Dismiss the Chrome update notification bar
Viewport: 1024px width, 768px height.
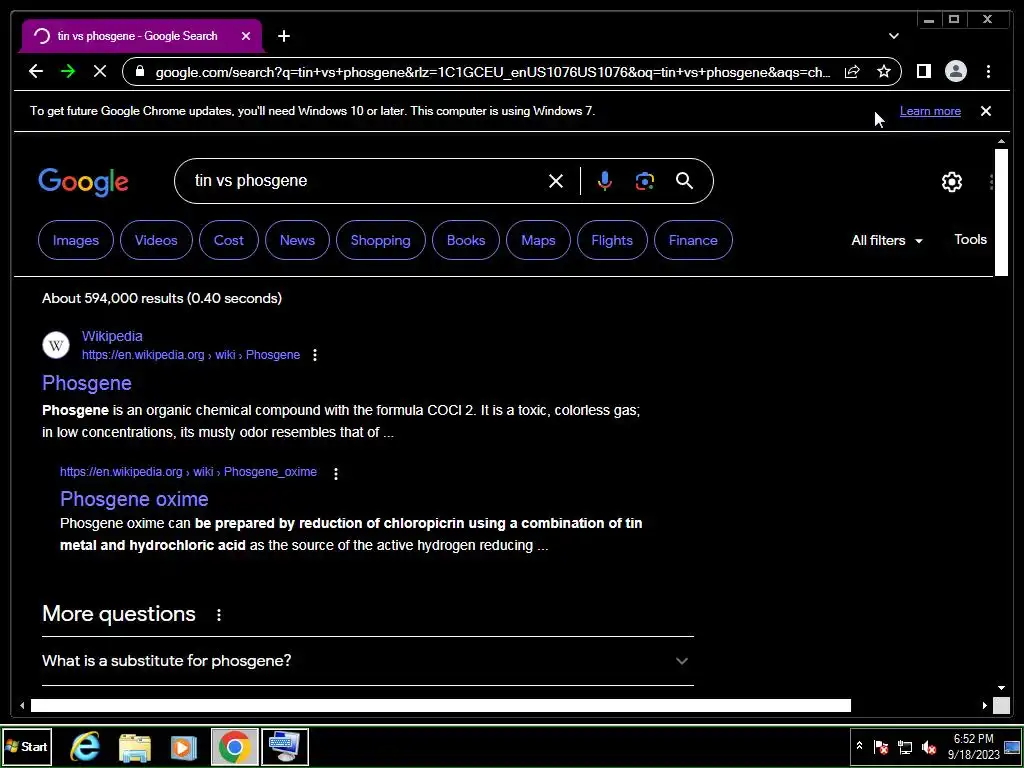click(985, 111)
